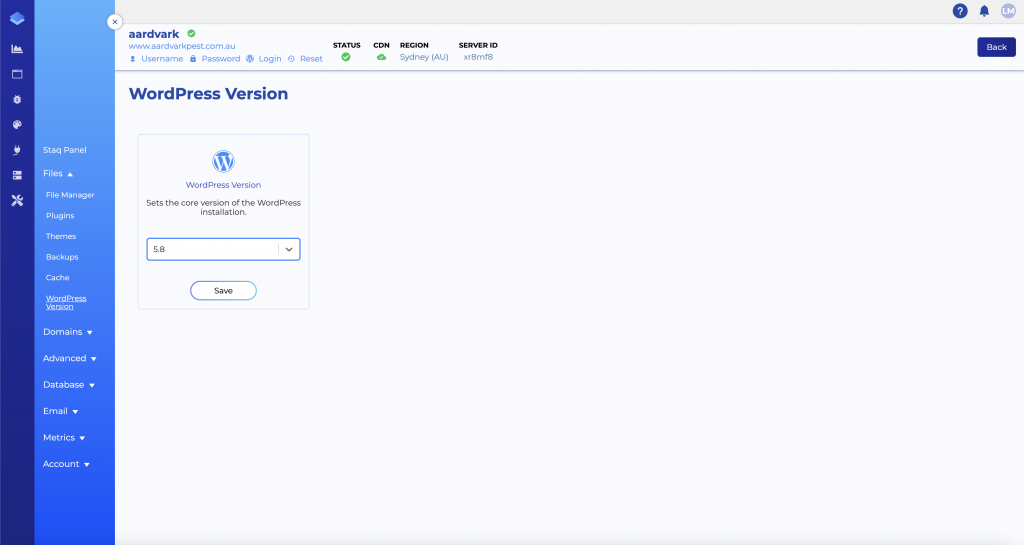
Task: Open the palette themes icon in sidebar
Action: point(17,125)
